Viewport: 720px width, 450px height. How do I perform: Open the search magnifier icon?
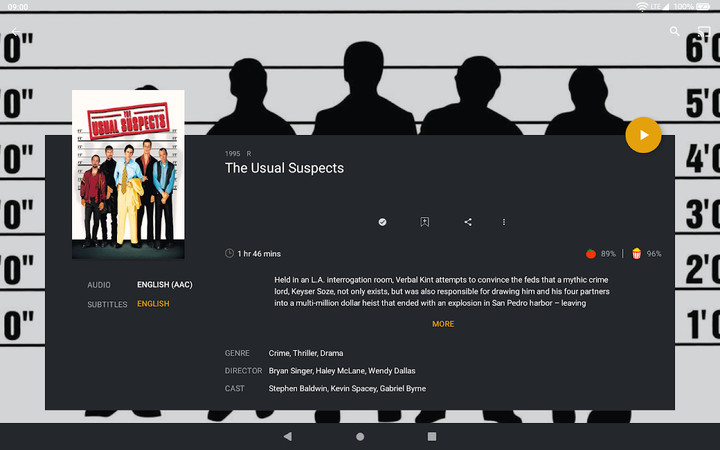click(x=674, y=31)
